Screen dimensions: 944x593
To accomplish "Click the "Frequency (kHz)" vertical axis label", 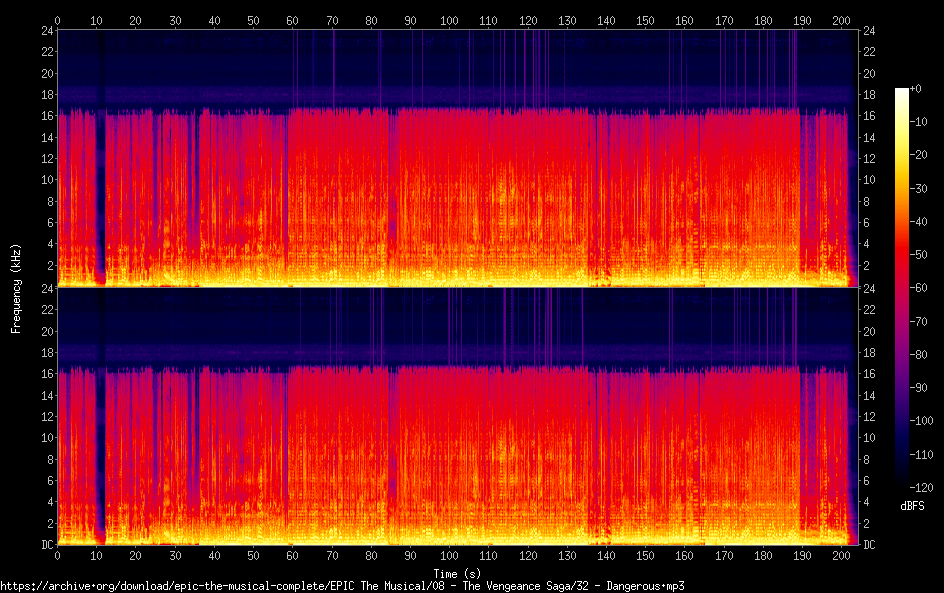I will (16, 287).
